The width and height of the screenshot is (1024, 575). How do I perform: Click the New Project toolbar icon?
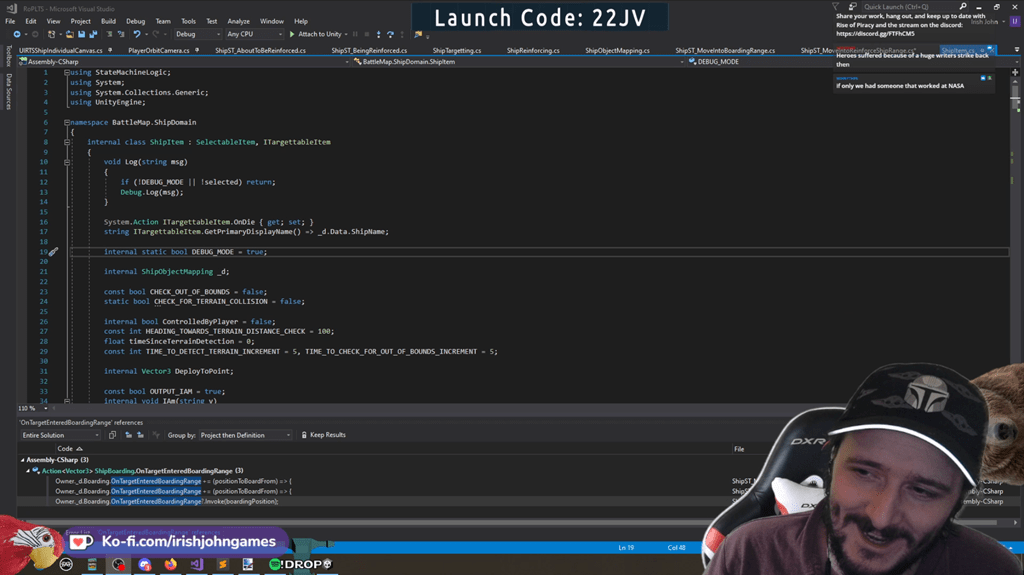[52, 34]
